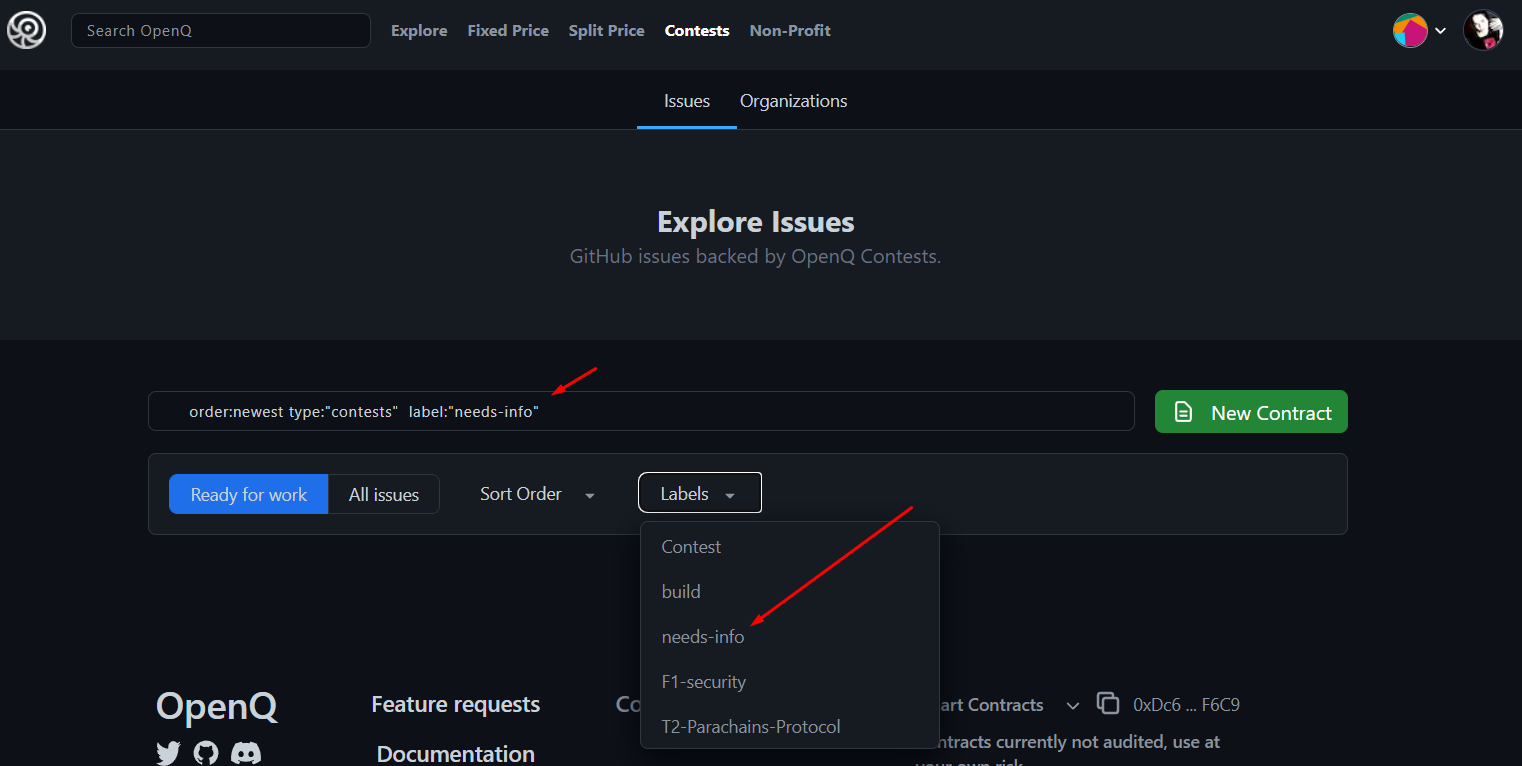1522x766 pixels.
Task: Open the Non-Profit navigation item
Action: tap(789, 30)
